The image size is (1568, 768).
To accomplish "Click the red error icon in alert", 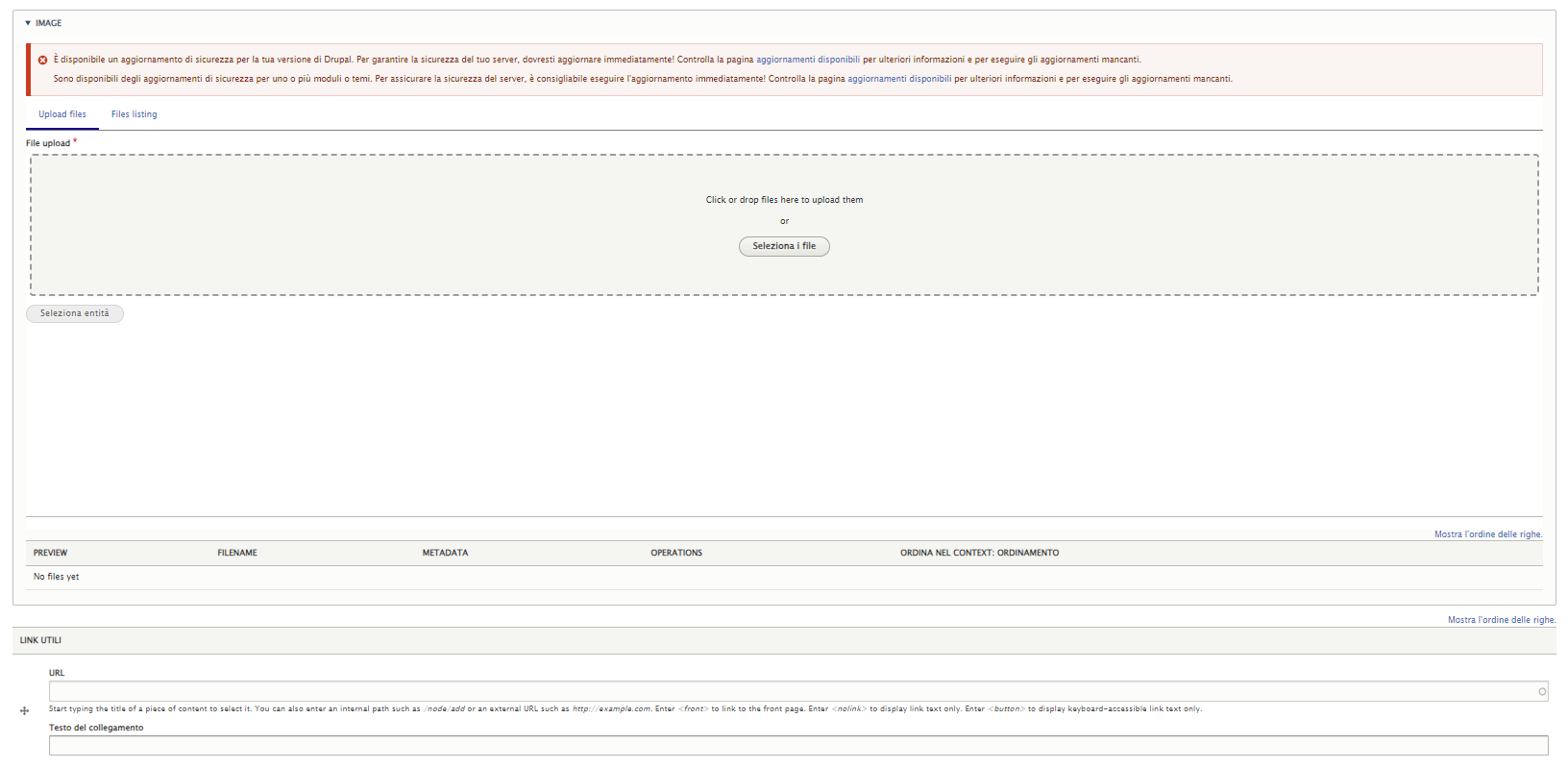I will [42, 60].
